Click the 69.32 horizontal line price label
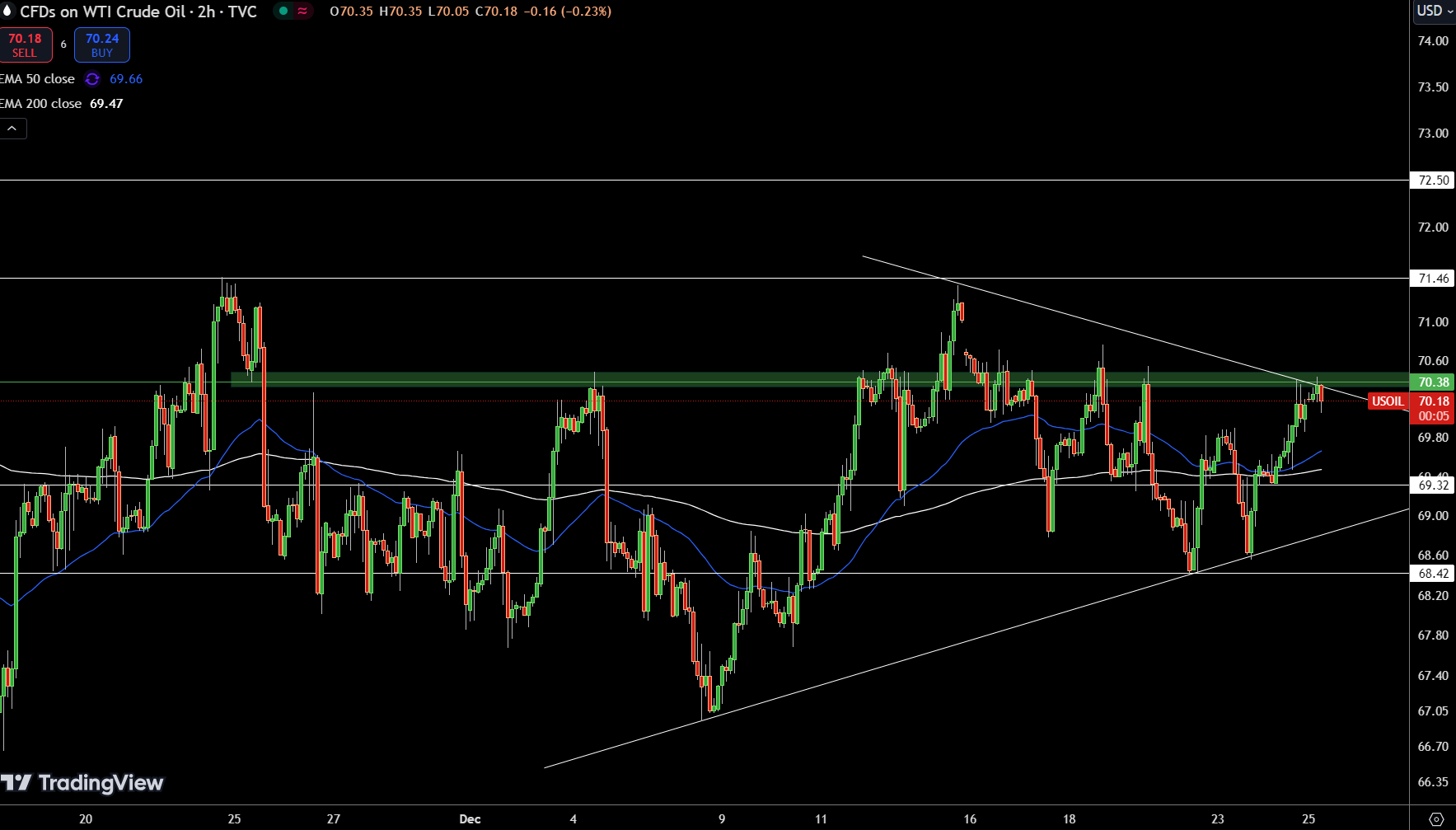This screenshot has width=1456, height=830. click(1433, 485)
